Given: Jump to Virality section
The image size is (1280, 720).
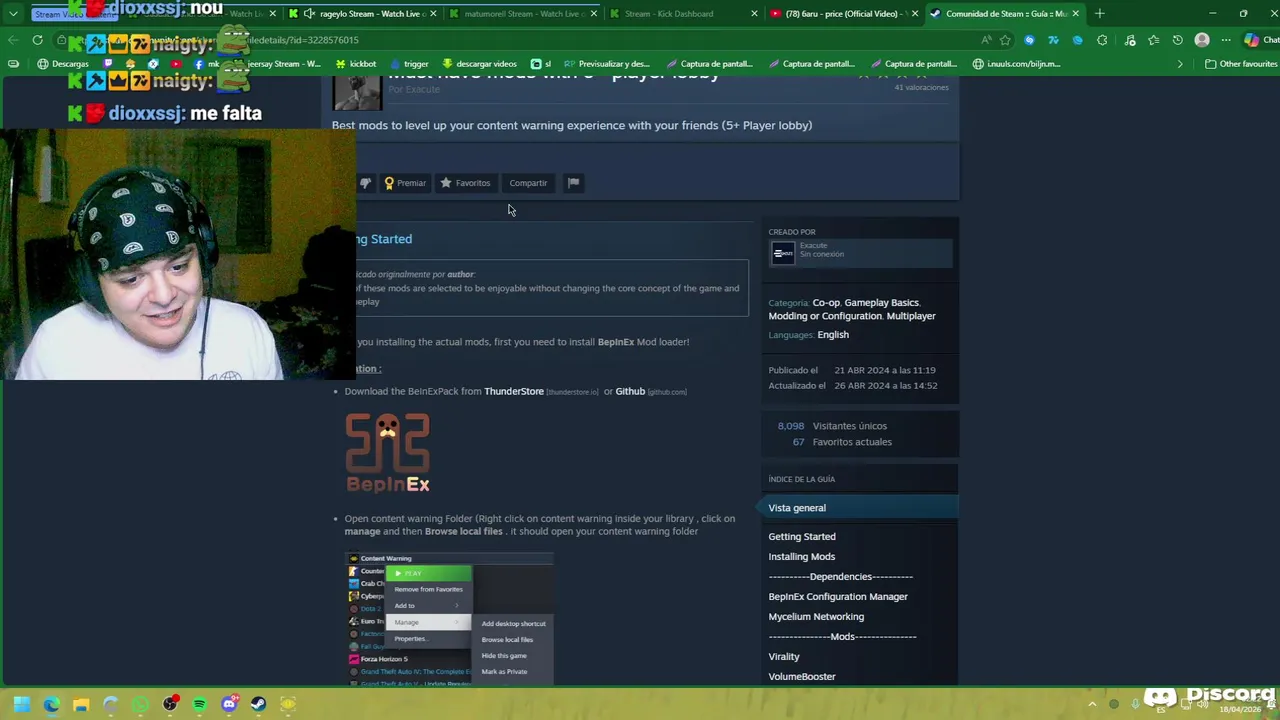Looking at the screenshot, I should click(784, 657).
